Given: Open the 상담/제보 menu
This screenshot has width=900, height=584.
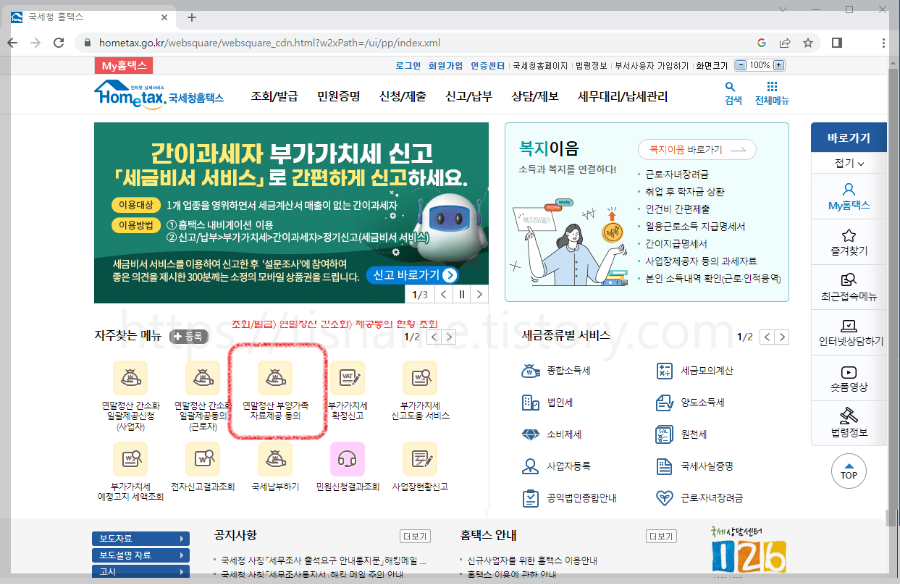Looking at the screenshot, I should coord(535,96).
